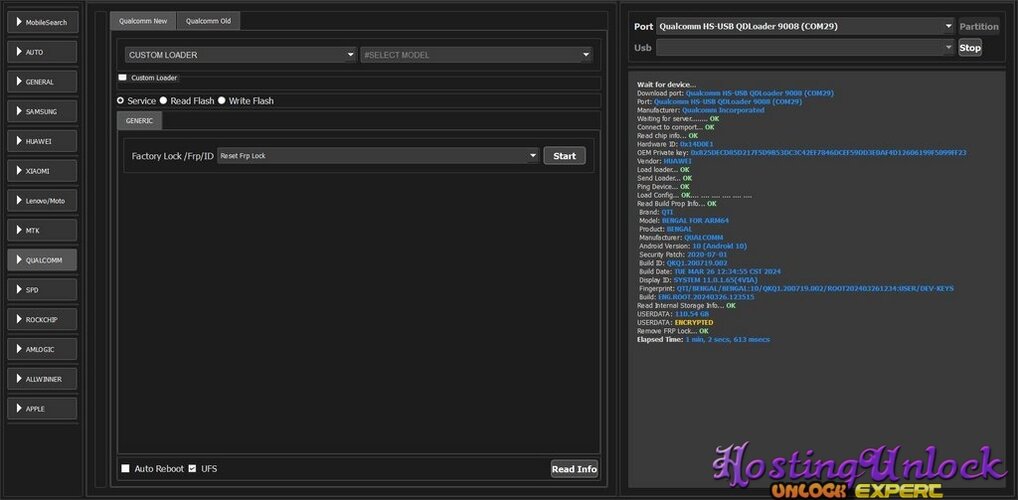Open the ROCKCHIP sidebar section
This screenshot has width=1018, height=500.
[42, 319]
